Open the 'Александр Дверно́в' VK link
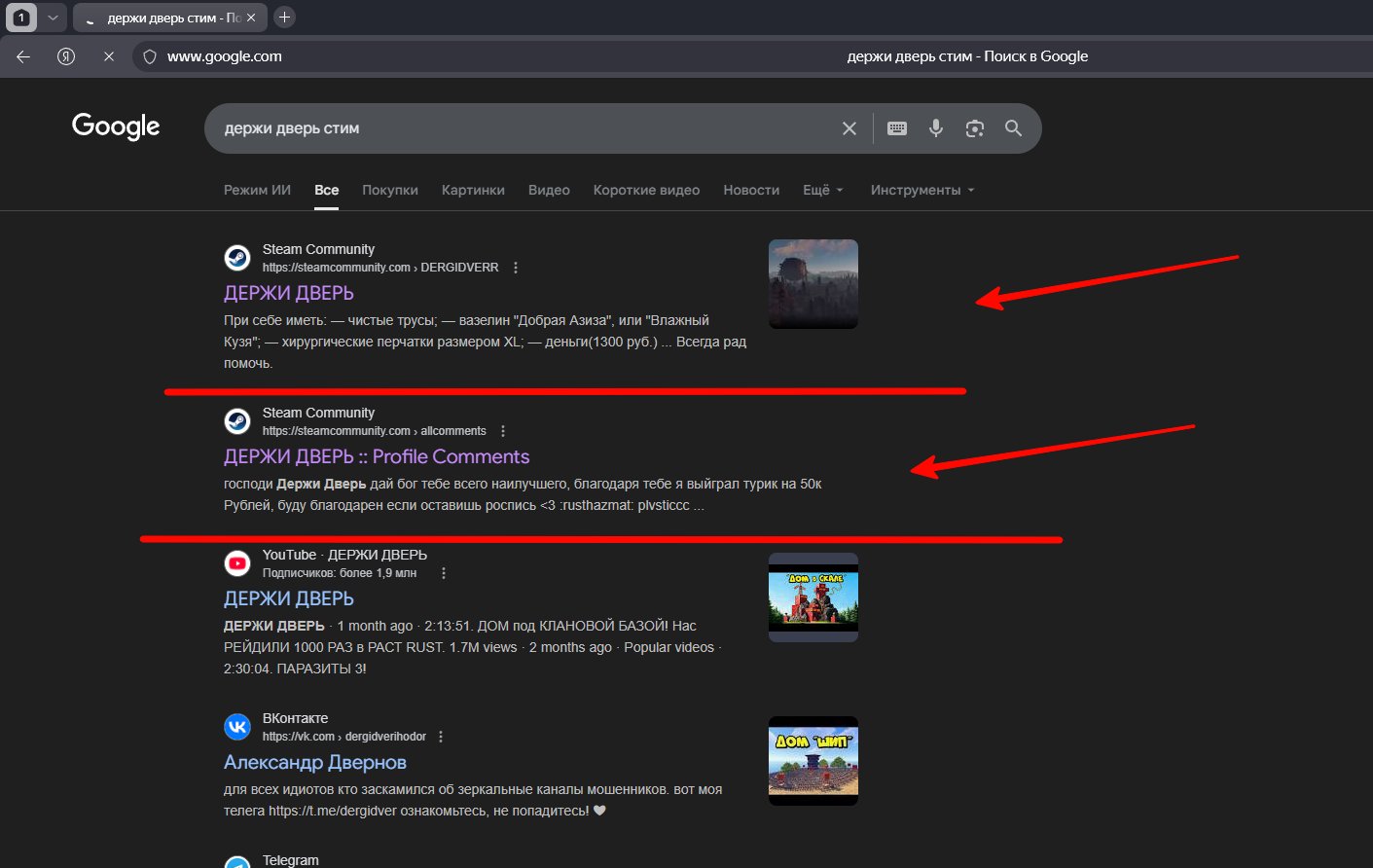 pyautogui.click(x=315, y=762)
